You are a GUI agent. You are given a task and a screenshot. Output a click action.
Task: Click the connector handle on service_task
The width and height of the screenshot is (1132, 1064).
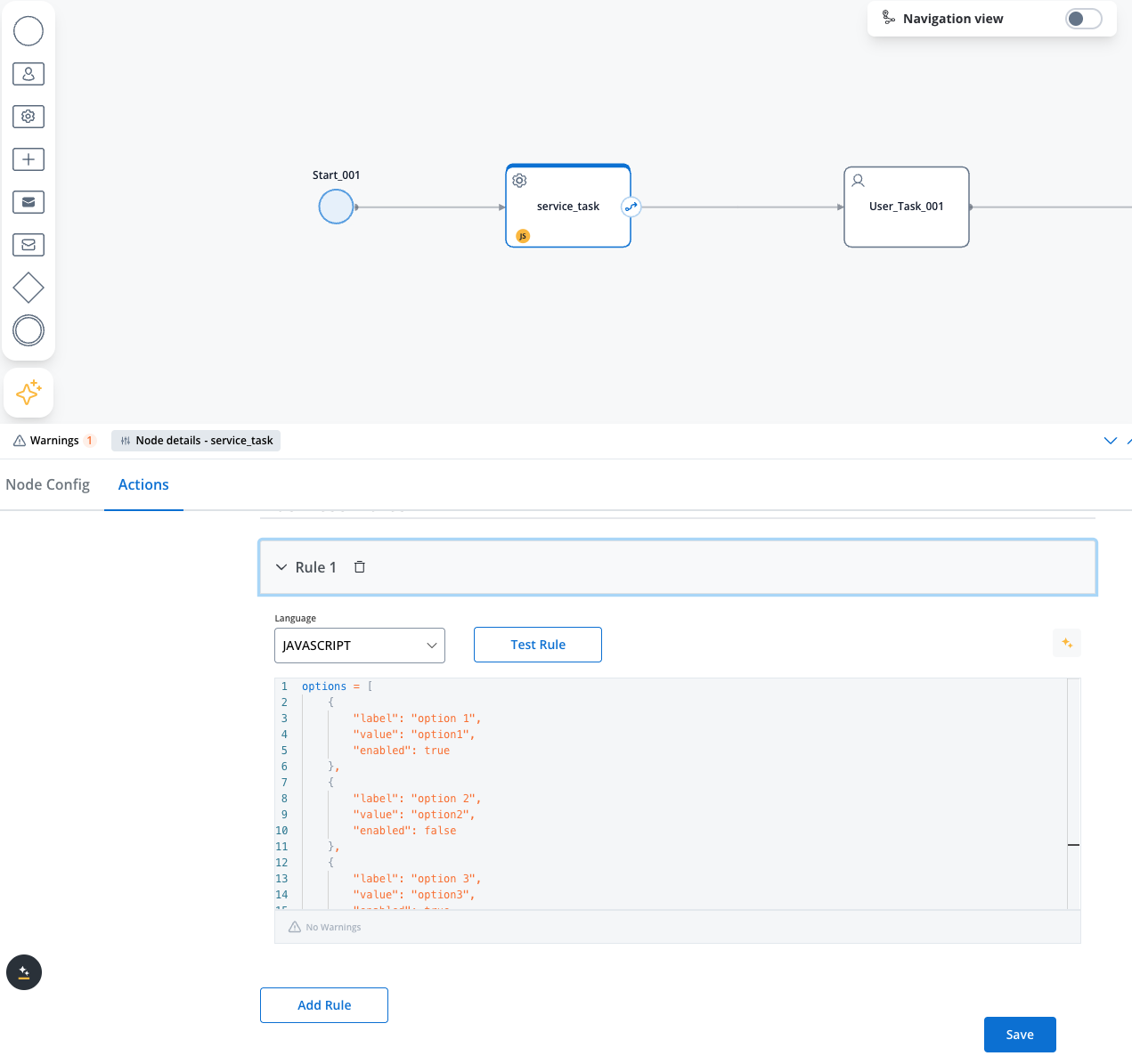[631, 207]
